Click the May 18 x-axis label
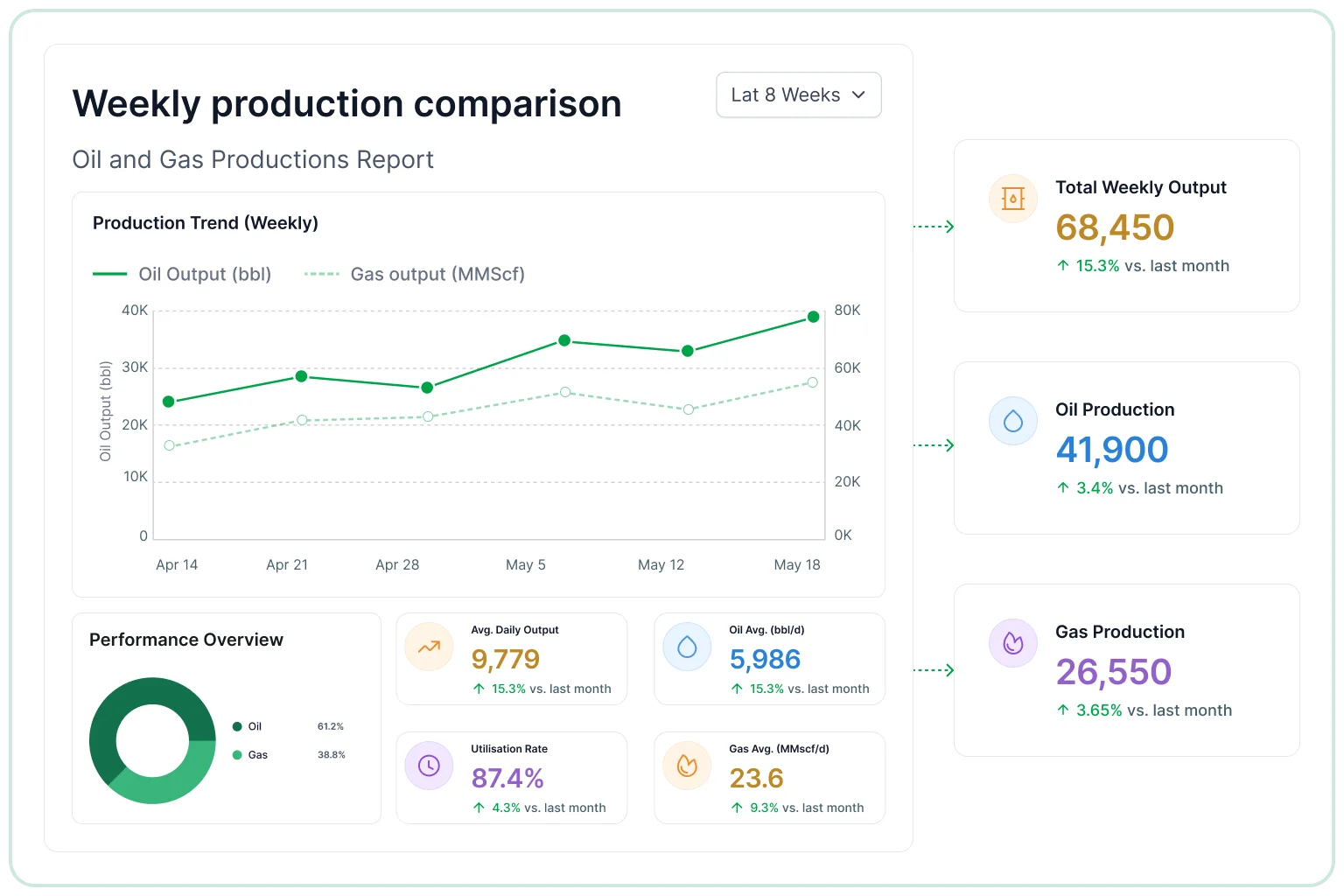 point(797,564)
